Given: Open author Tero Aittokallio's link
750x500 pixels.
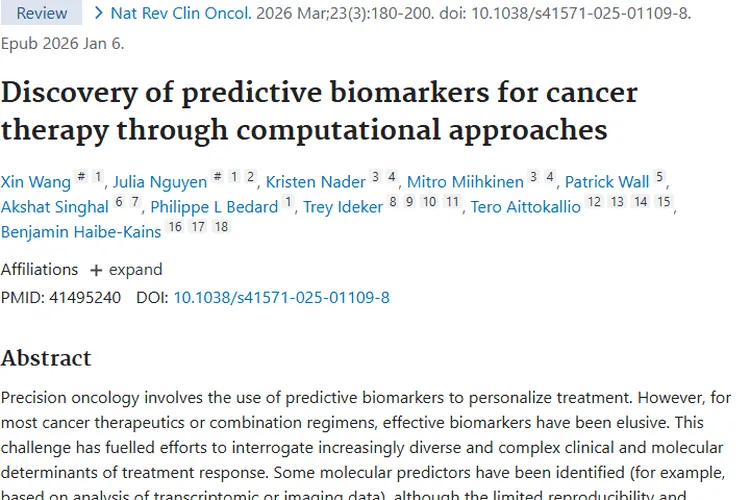Looking at the screenshot, I should click(x=525, y=207).
